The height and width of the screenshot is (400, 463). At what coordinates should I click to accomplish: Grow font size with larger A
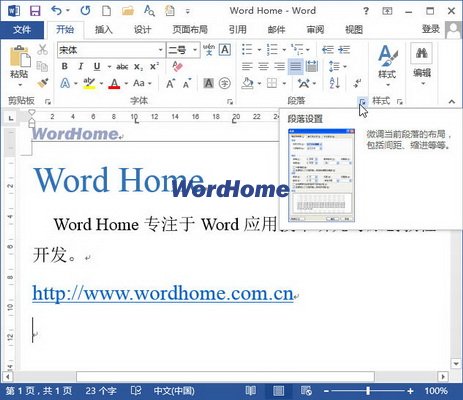point(170,83)
